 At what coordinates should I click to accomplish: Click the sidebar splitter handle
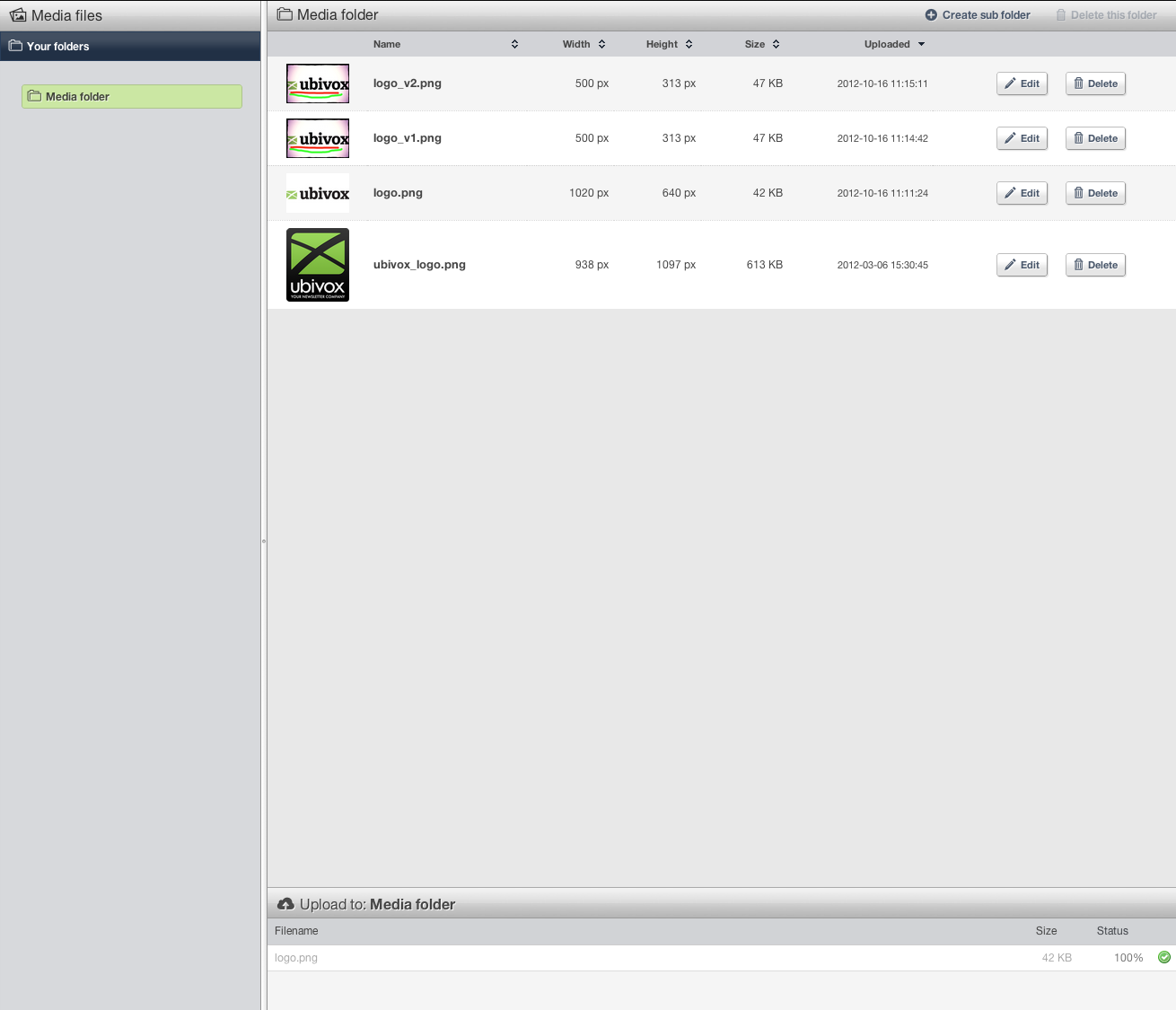(x=264, y=540)
